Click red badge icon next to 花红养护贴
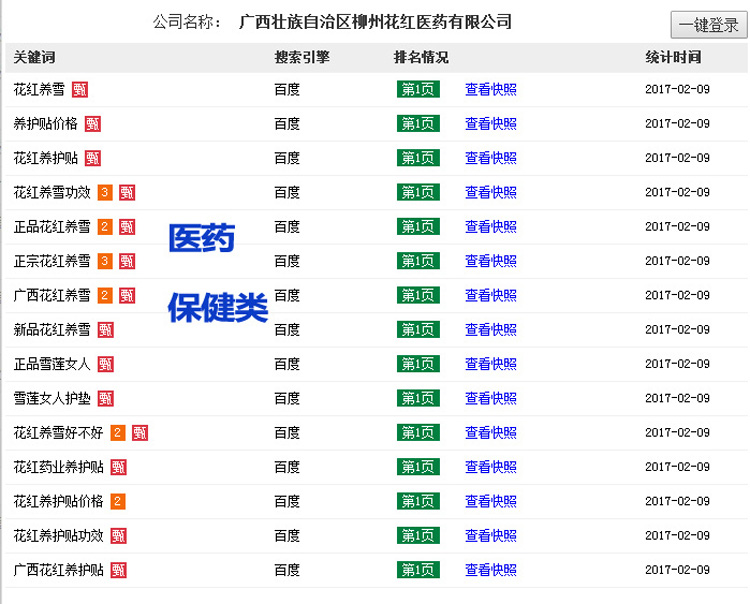Viewport: 750px width, 604px height. click(93, 158)
